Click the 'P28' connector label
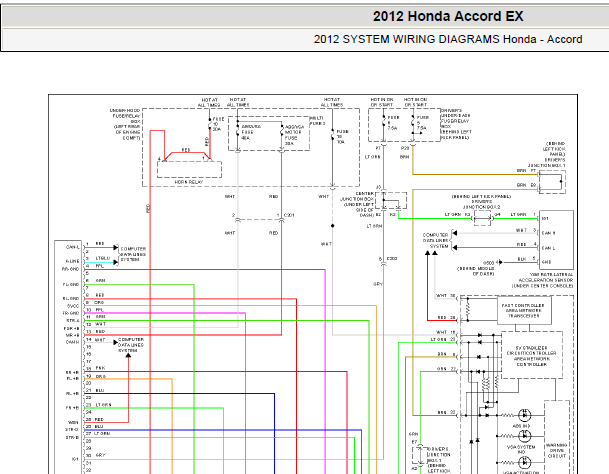Image resolution: width=609 pixels, height=474 pixels. coord(405,148)
